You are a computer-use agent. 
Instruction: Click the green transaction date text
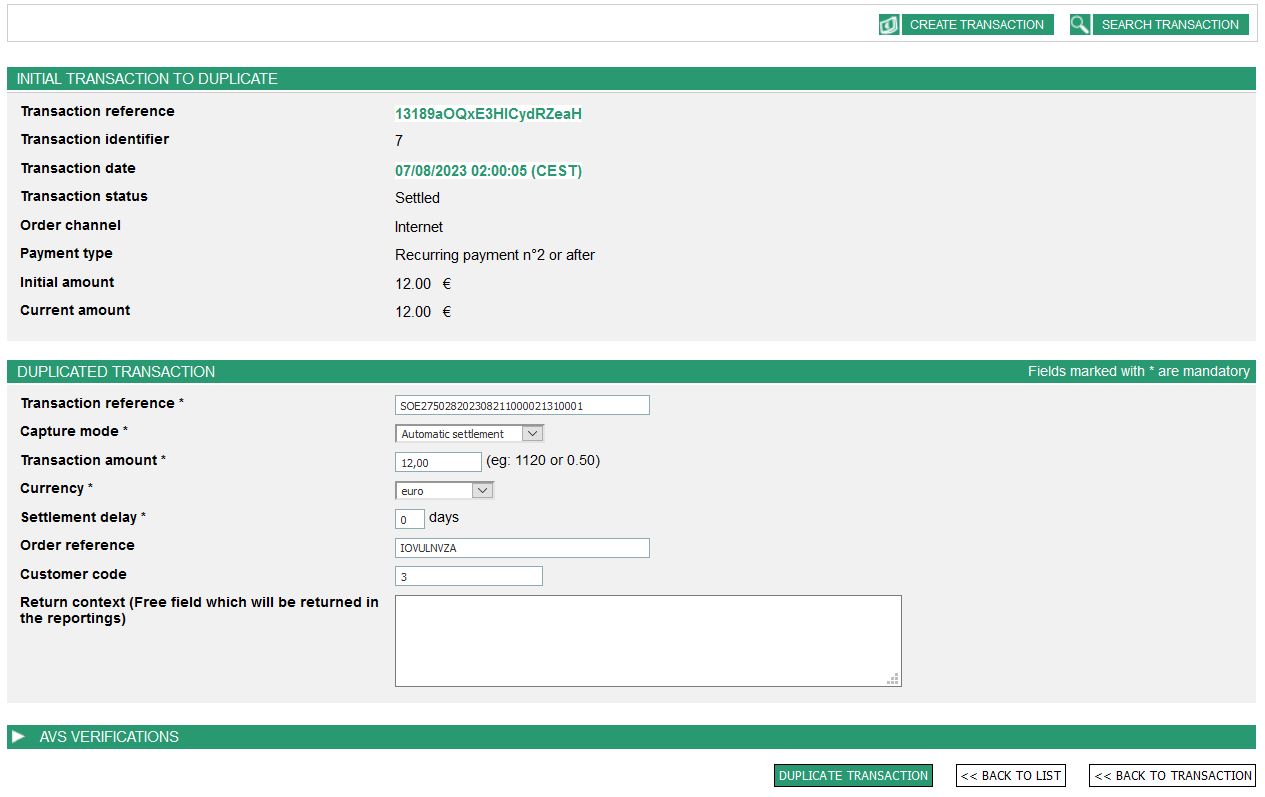tap(486, 170)
